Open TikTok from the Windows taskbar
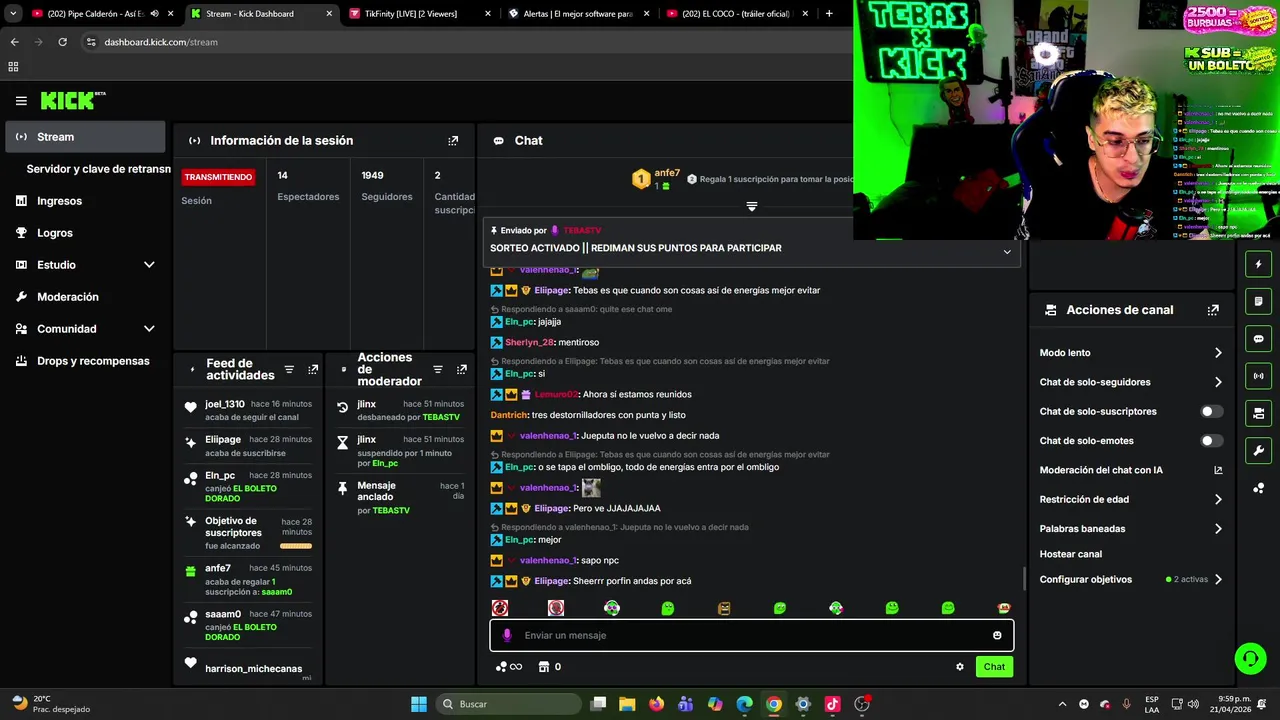The height and width of the screenshot is (720, 1280). click(x=832, y=704)
